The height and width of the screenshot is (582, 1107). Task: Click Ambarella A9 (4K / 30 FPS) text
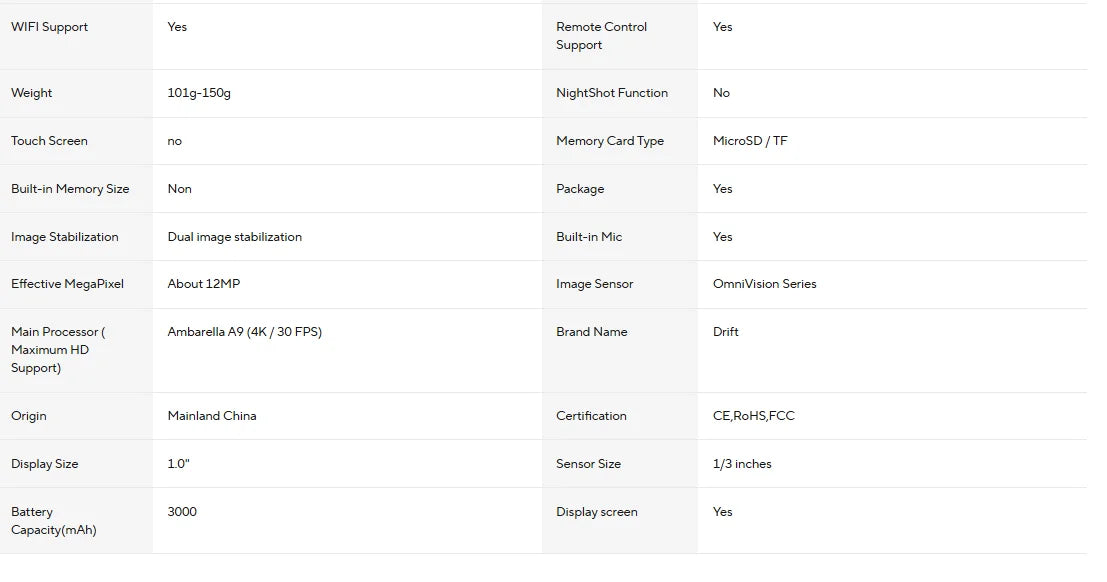[244, 332]
